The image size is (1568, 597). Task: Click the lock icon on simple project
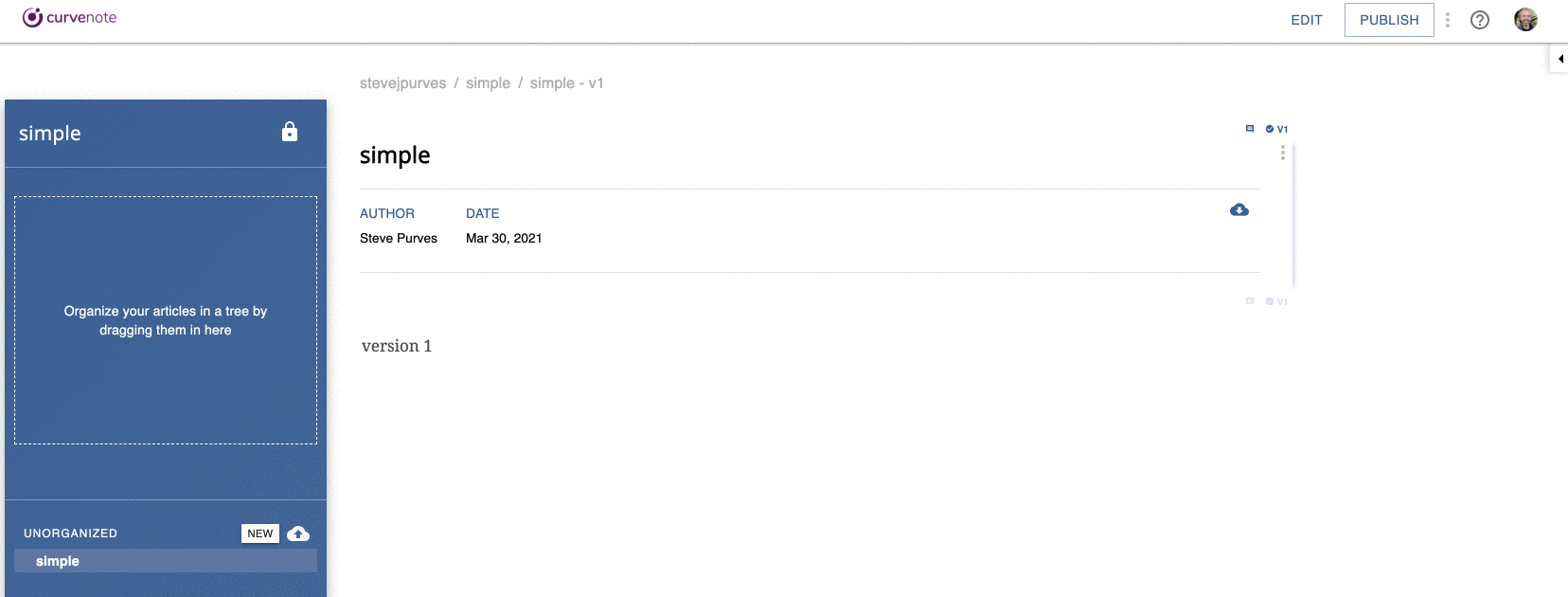[290, 132]
